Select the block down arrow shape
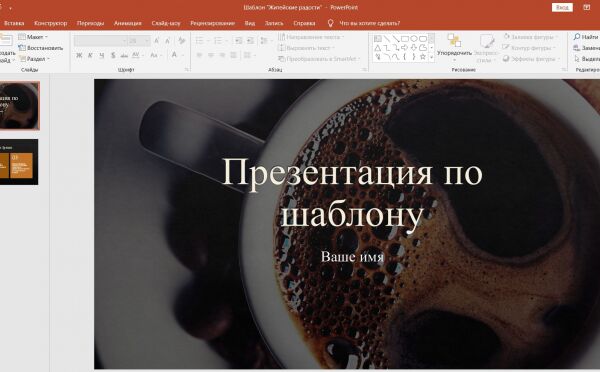 414,48
